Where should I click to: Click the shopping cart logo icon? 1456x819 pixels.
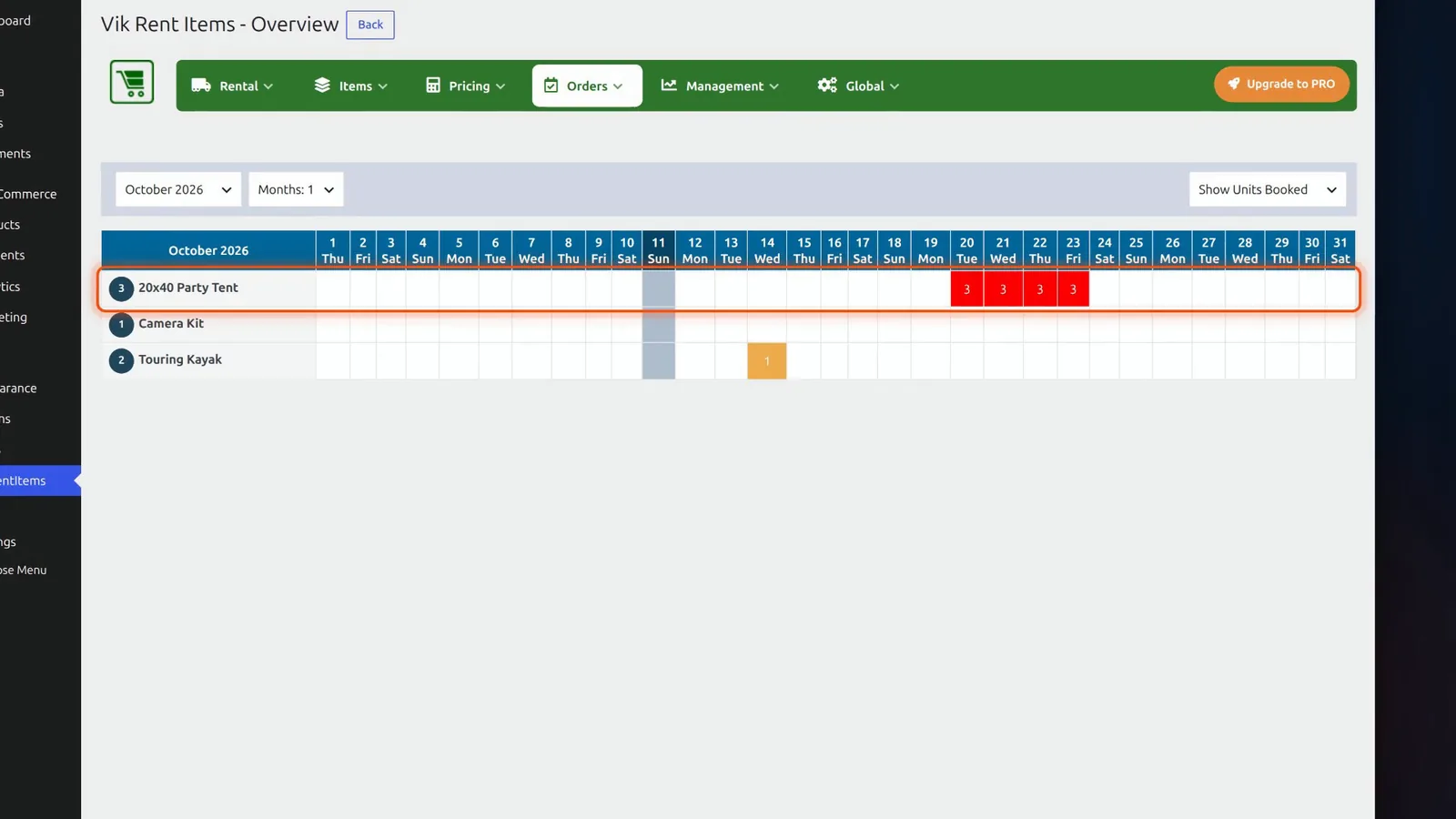[132, 82]
